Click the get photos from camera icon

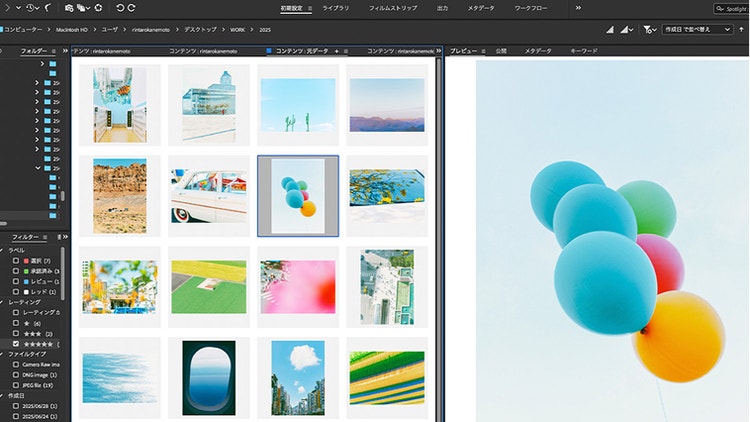pos(70,8)
